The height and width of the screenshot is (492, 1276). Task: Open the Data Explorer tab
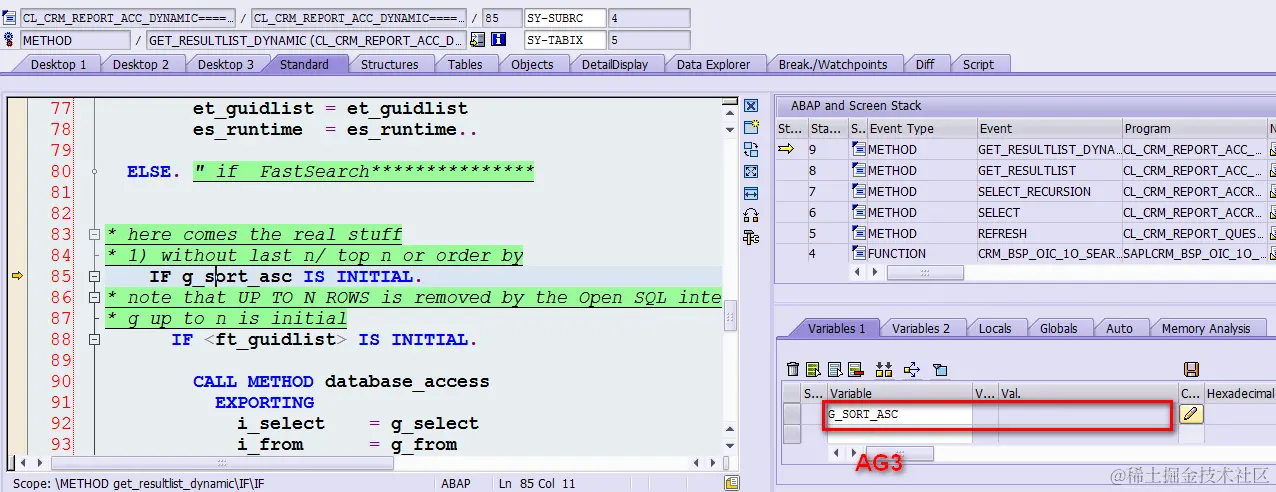(713, 64)
